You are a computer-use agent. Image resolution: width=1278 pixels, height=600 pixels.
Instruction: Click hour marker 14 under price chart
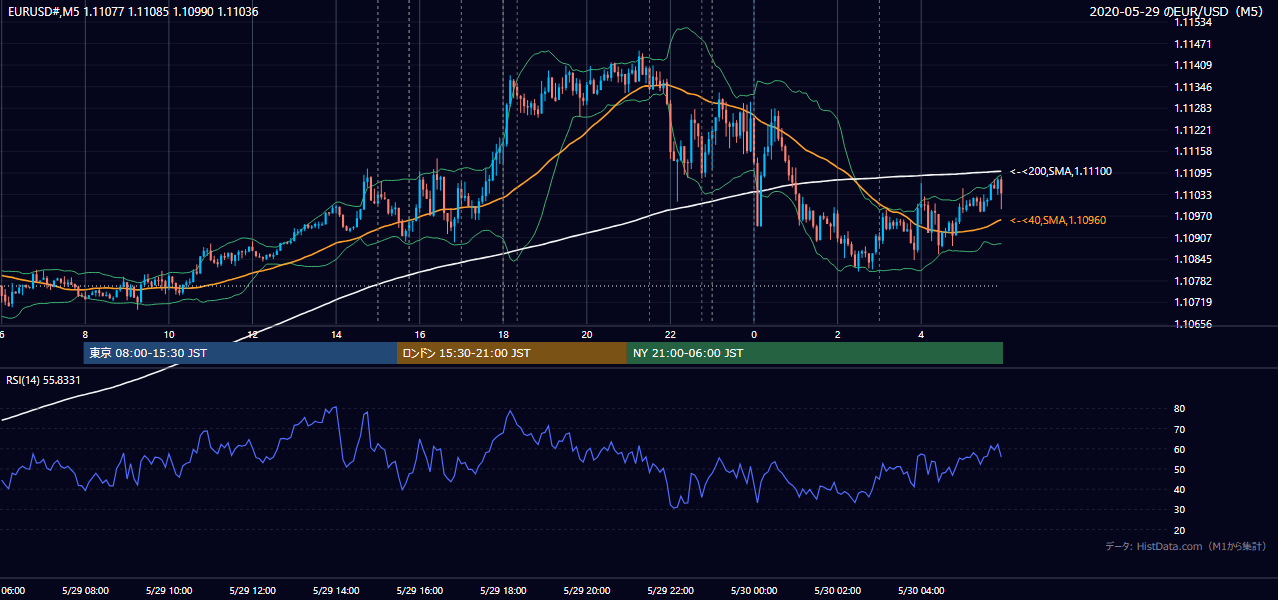(337, 334)
